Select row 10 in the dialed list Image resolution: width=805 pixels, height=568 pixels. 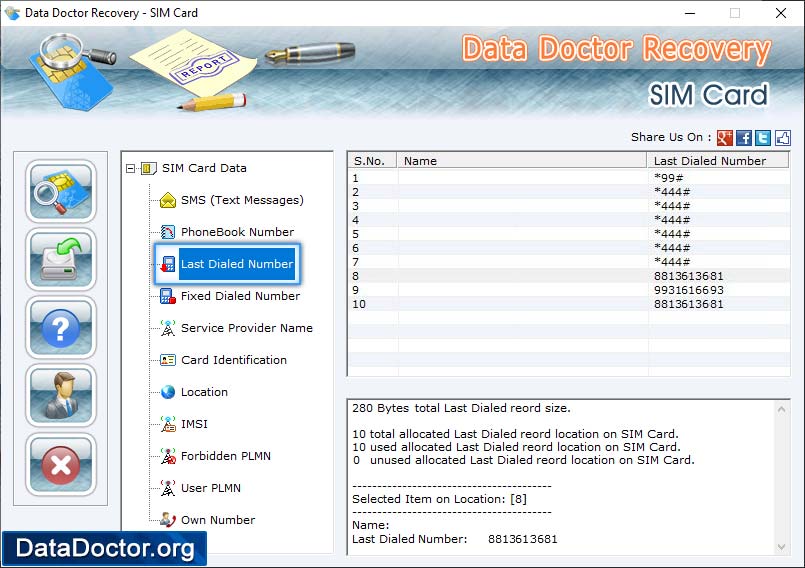(x=569, y=304)
